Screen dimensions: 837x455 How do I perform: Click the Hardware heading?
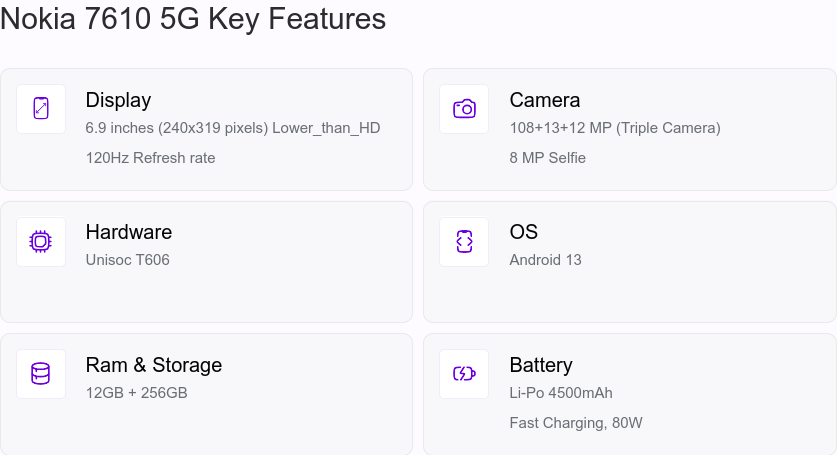[x=129, y=232]
